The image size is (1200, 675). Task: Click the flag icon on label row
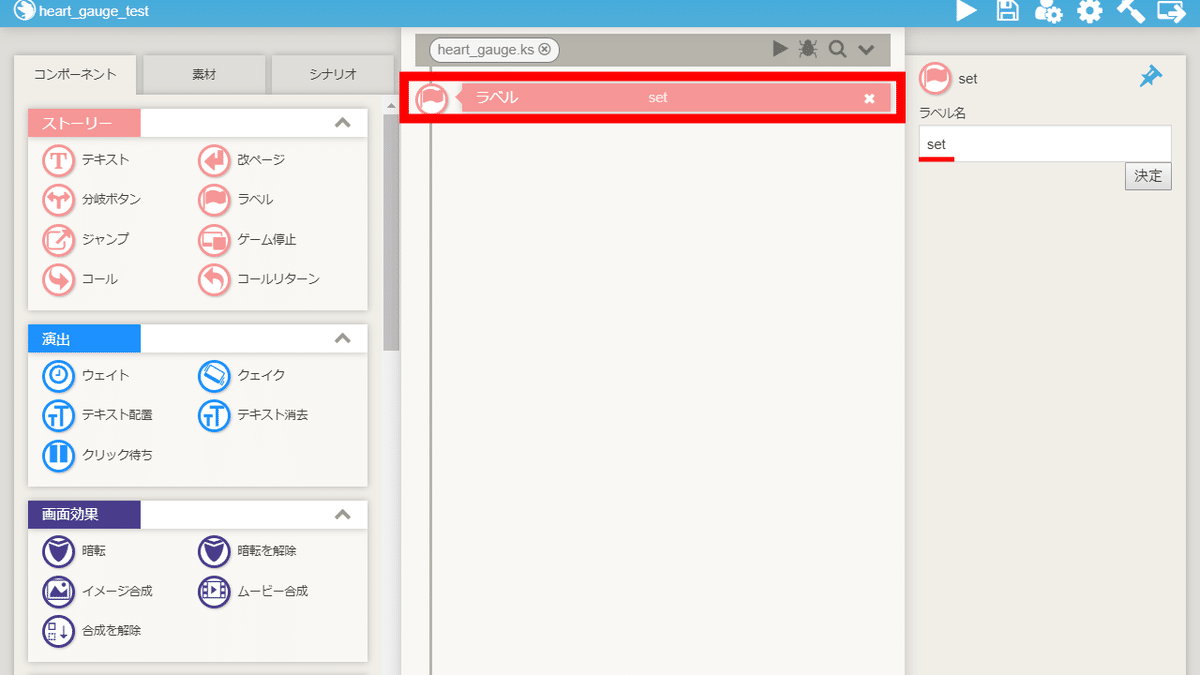coord(431,98)
